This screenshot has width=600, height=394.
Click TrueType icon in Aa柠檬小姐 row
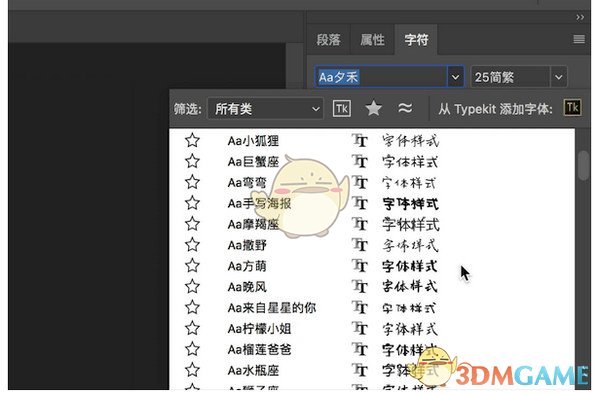tap(360, 328)
